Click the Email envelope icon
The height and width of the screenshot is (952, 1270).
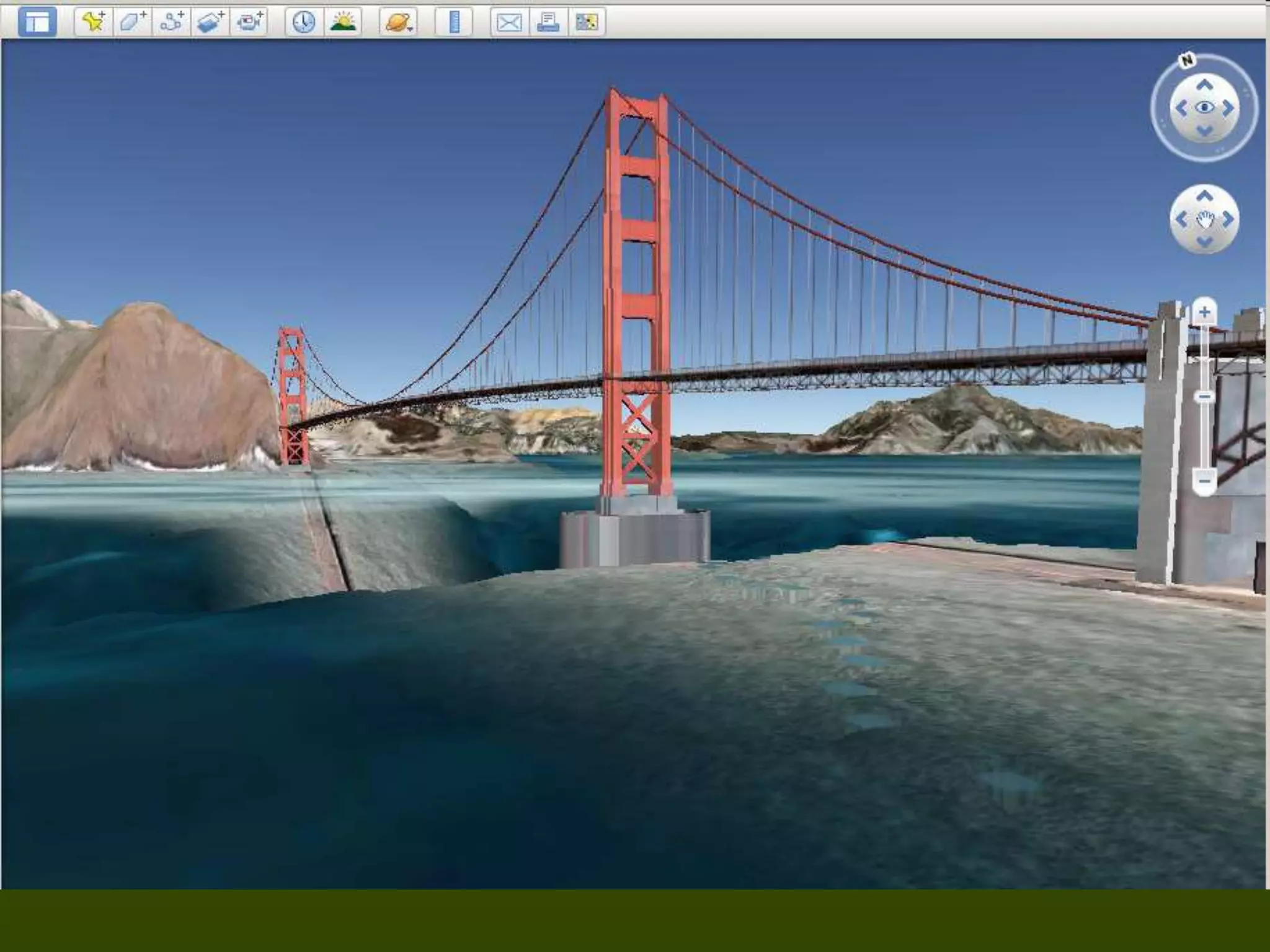click(509, 23)
